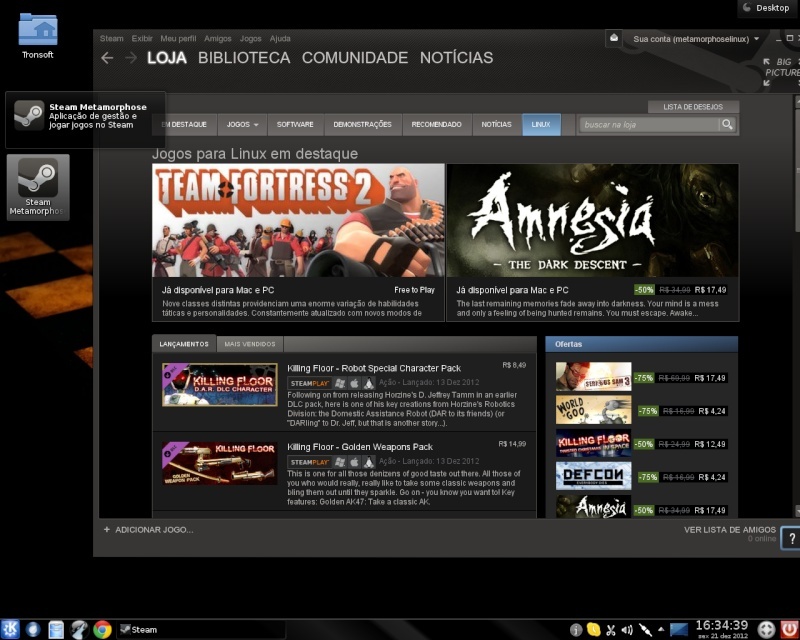The image size is (800, 640).
Task: Switch to the BIBLIOTECA section
Action: [244, 58]
